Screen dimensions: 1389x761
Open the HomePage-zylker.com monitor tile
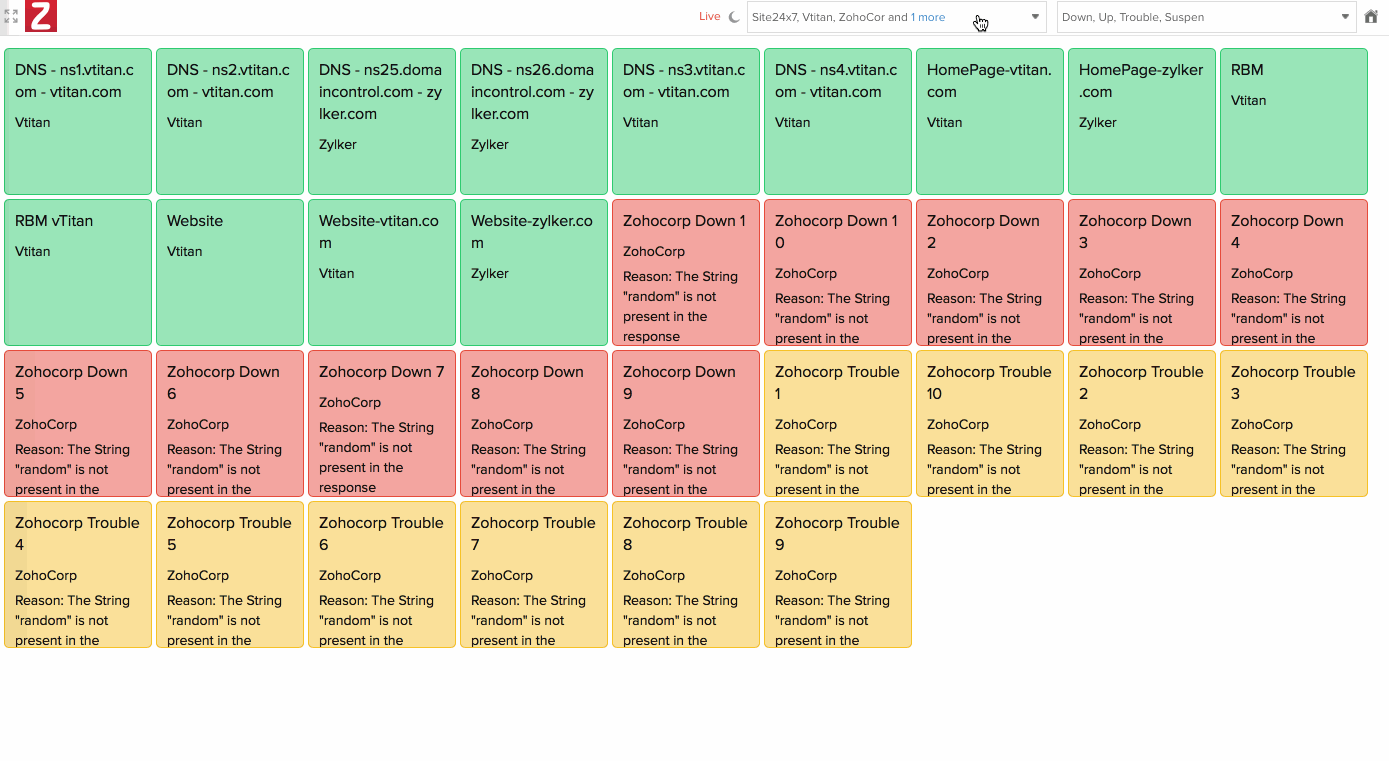(1141, 121)
